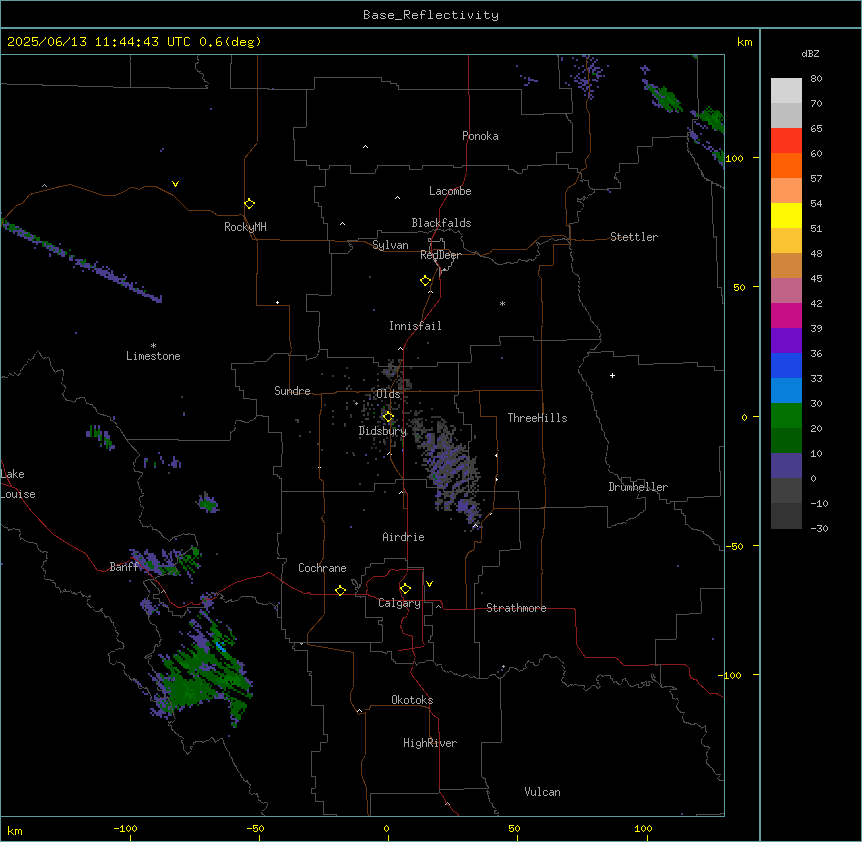Click the Blackfalds city label
Screen dimensions: 862x842
pos(441,223)
